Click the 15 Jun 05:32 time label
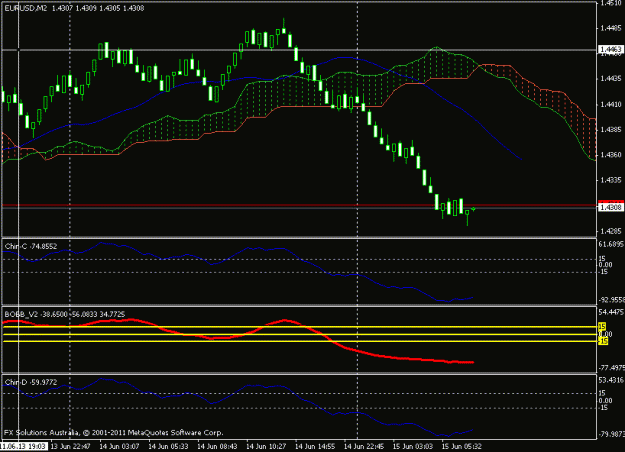 click(462, 446)
